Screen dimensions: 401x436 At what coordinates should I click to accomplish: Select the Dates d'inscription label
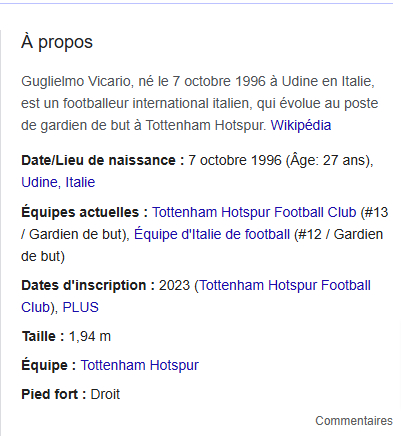click(x=88, y=285)
